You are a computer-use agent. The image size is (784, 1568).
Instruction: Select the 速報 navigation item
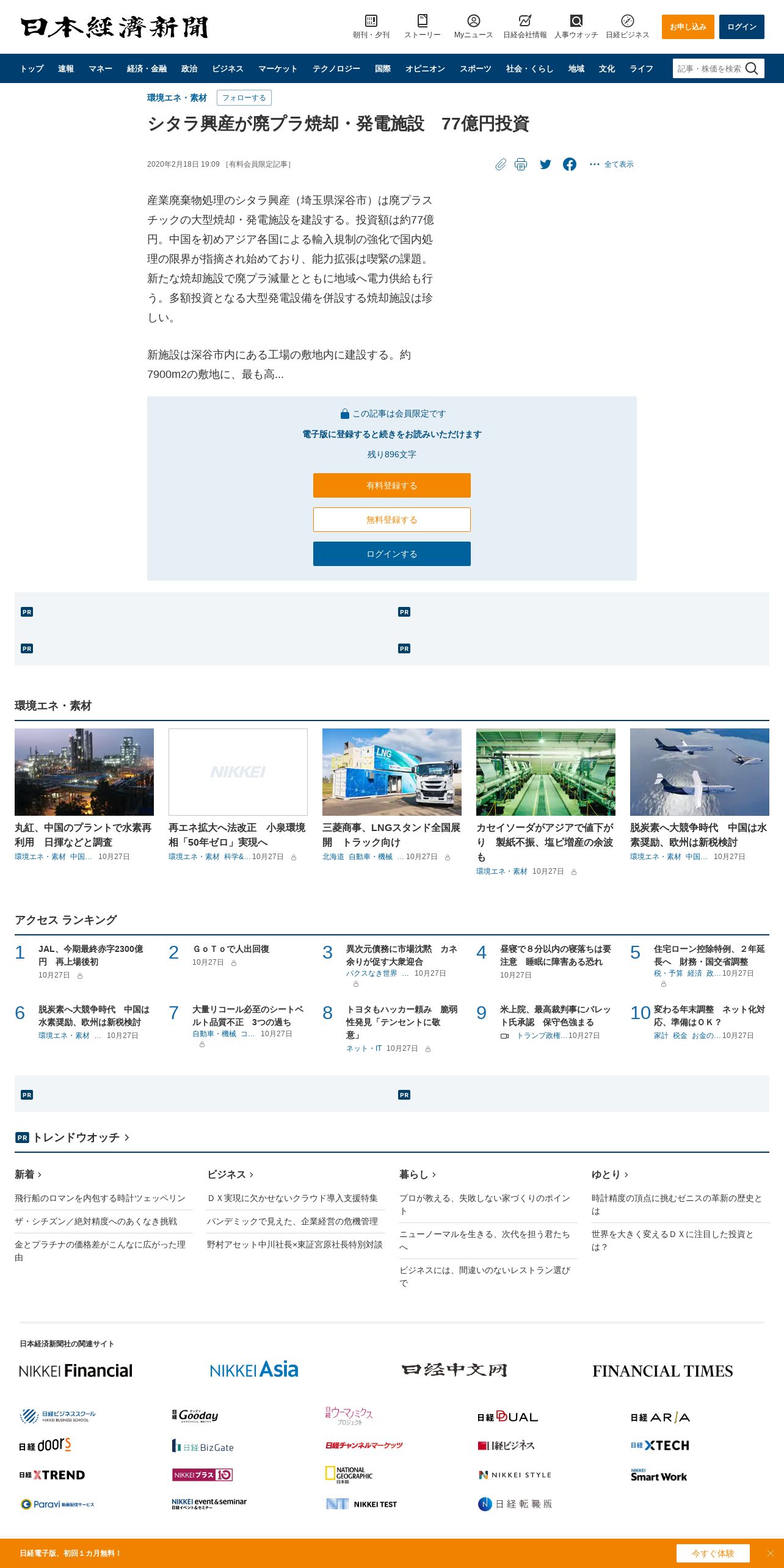(x=66, y=68)
